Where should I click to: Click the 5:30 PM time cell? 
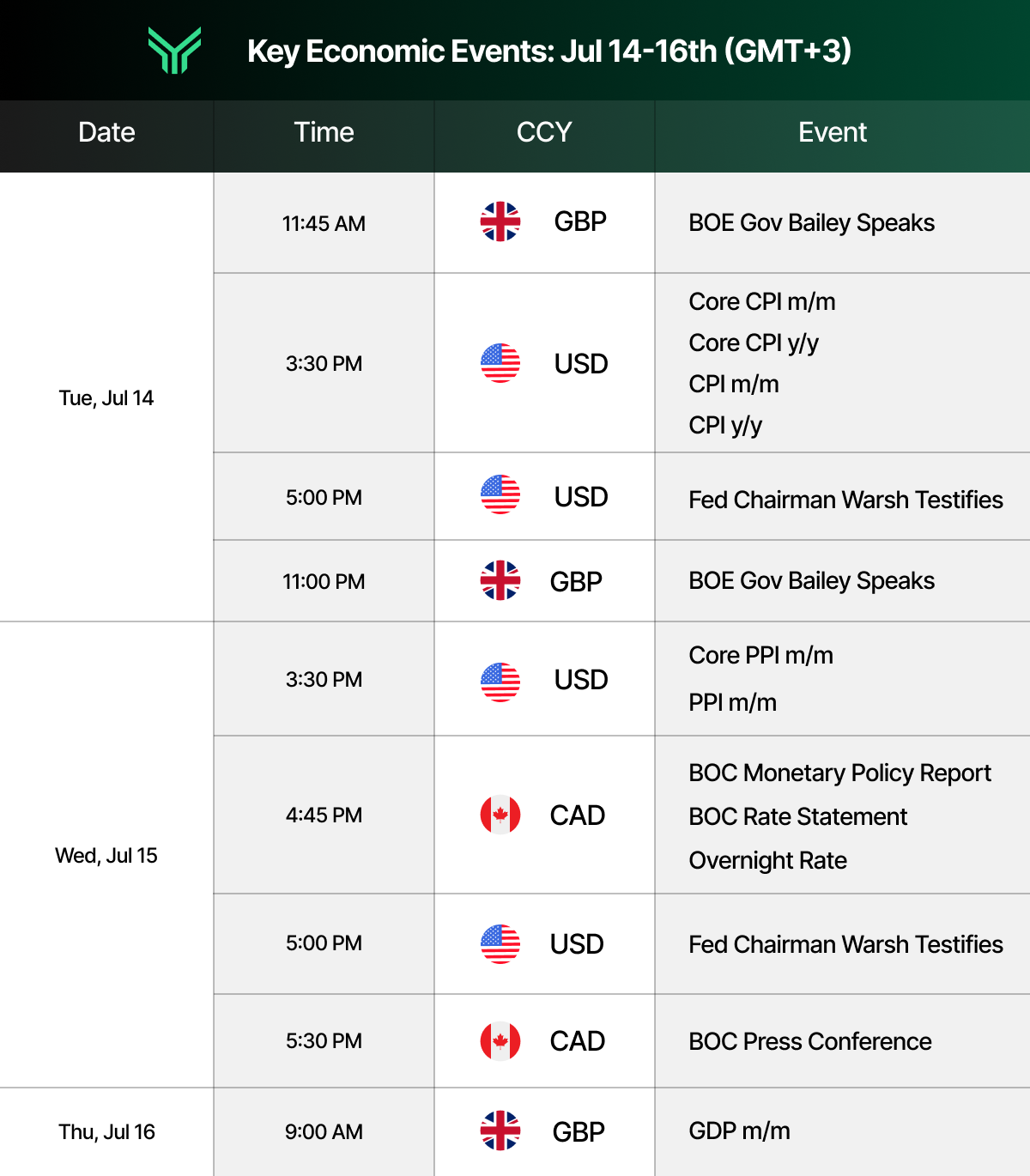pos(324,1041)
